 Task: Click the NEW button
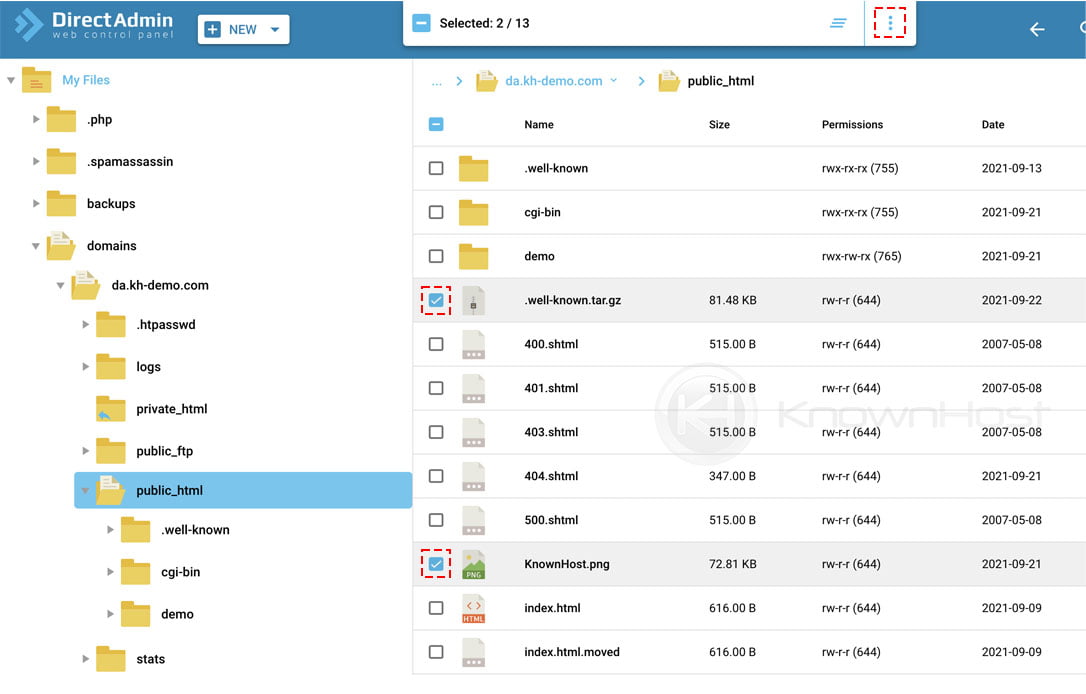240,29
